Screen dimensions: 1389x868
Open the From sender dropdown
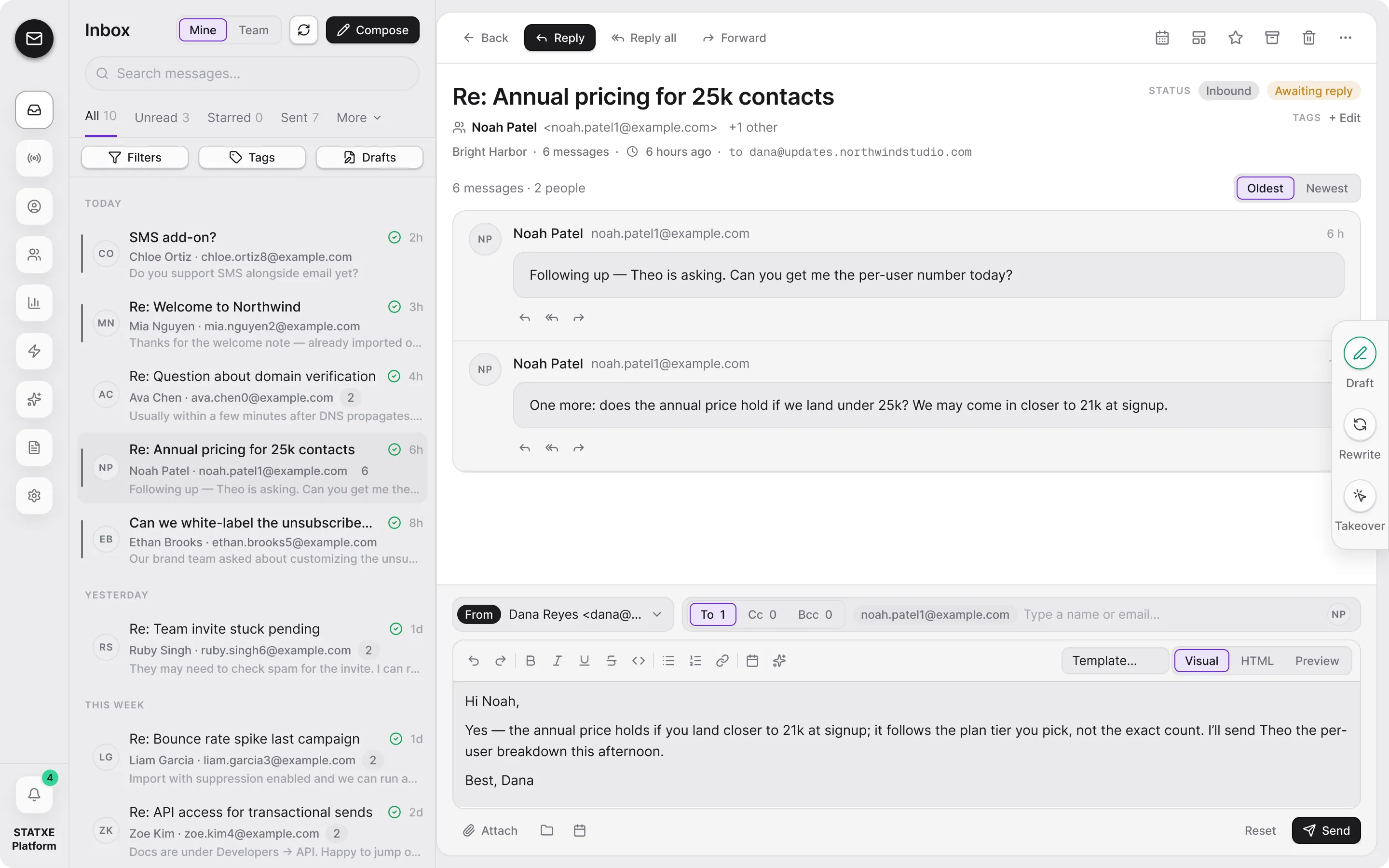[x=563, y=614]
